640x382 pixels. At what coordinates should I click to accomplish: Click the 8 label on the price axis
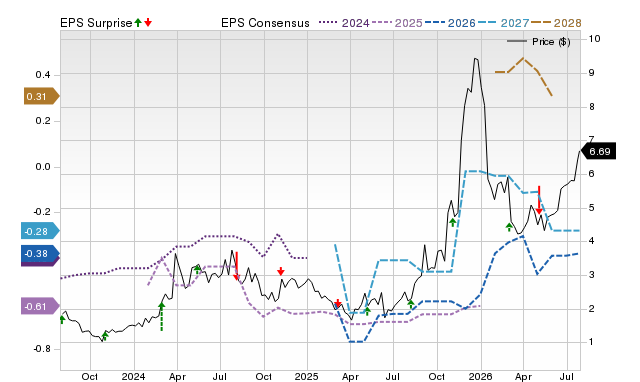[x=591, y=107]
